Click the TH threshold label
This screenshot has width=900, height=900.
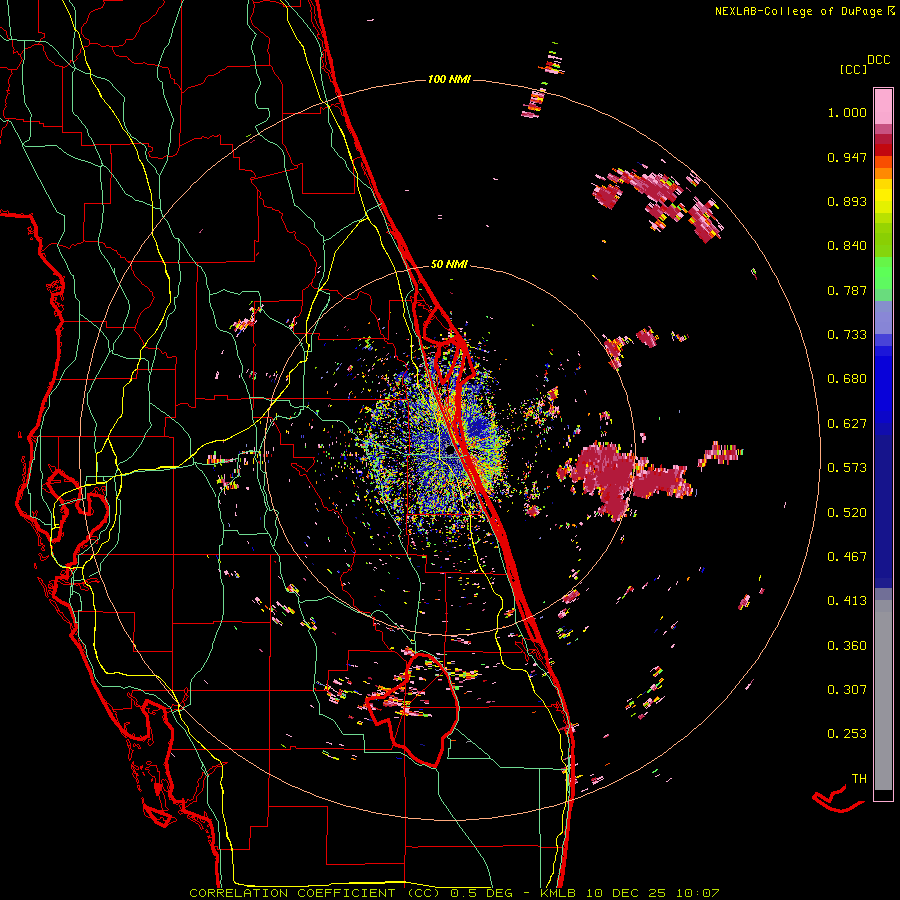(x=859, y=779)
